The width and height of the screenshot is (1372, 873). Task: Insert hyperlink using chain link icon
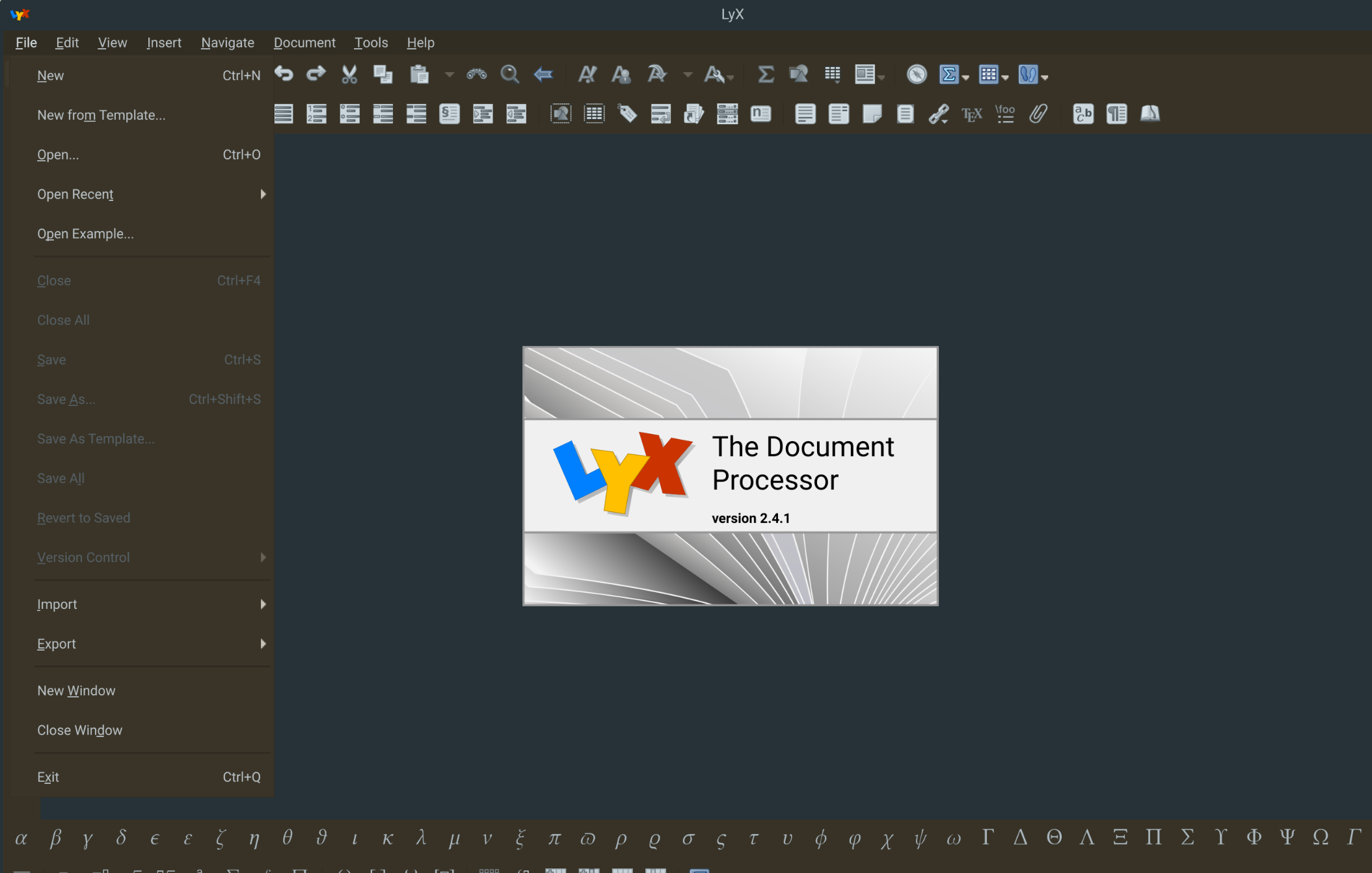pos(938,114)
